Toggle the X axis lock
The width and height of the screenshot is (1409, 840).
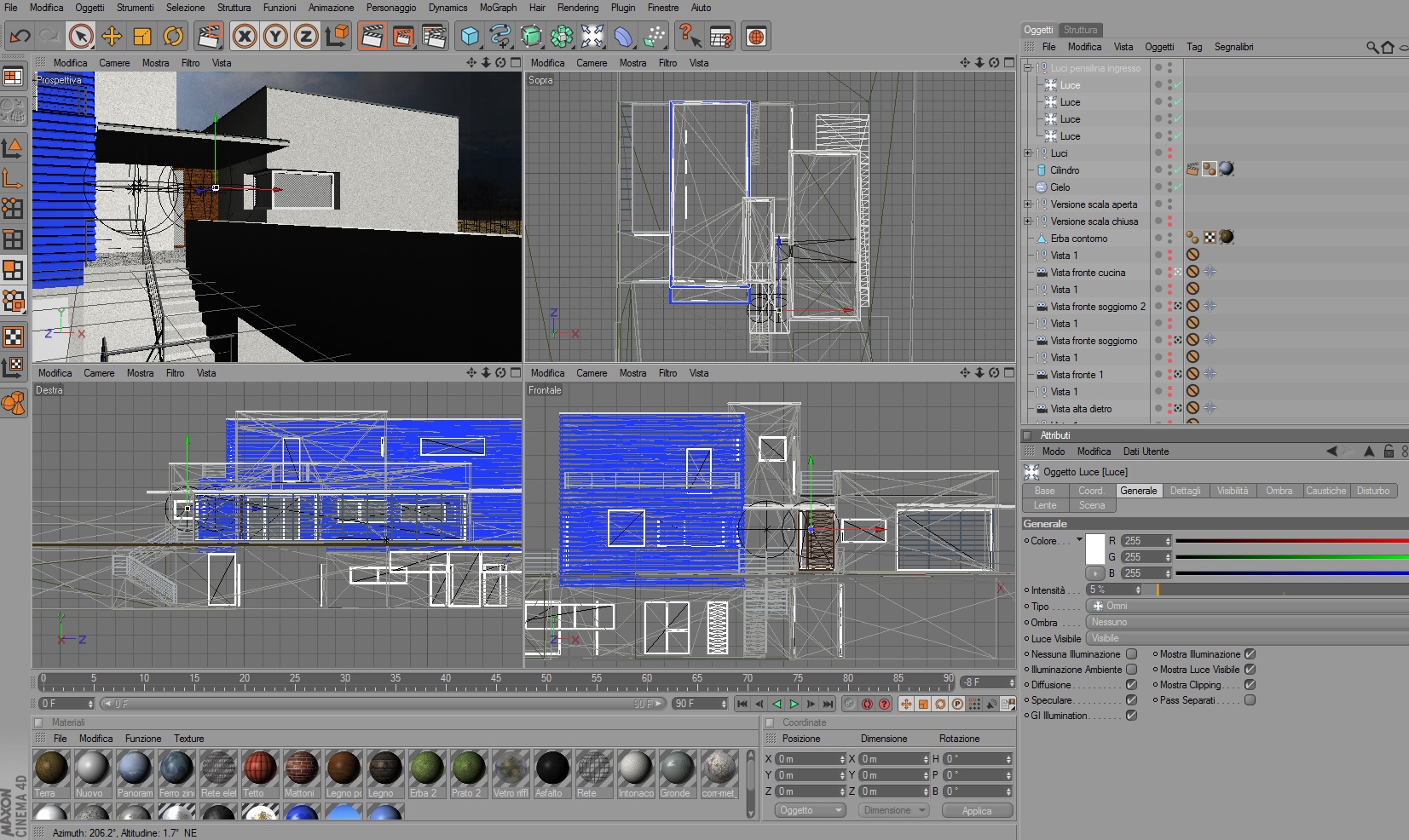pos(245,37)
